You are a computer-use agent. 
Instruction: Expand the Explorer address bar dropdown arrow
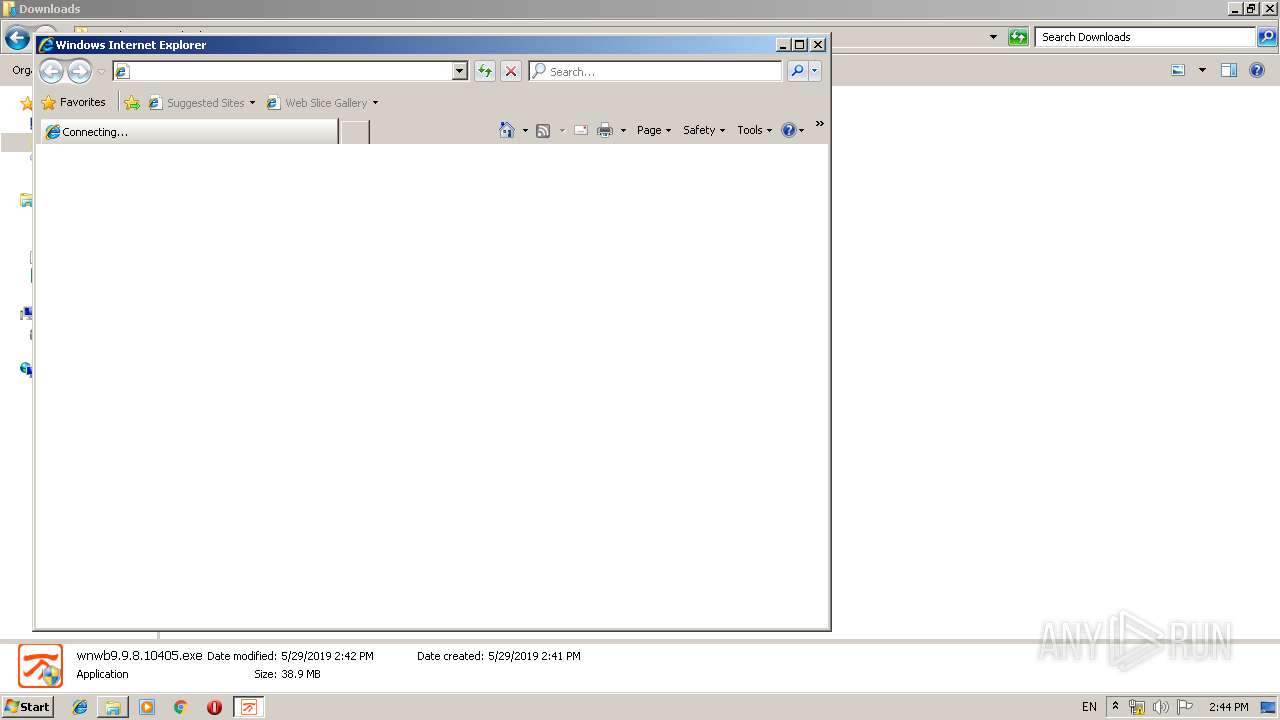click(993, 37)
